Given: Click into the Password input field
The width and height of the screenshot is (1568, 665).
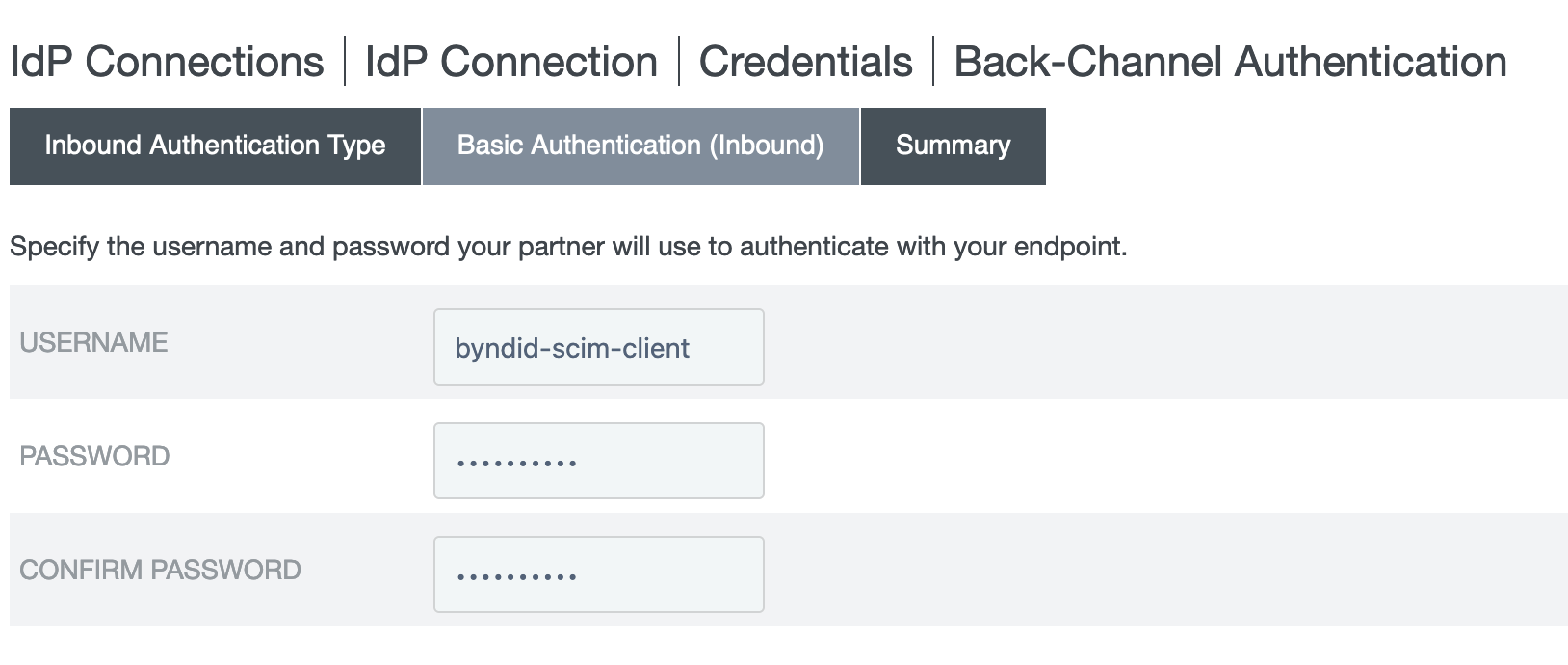Looking at the screenshot, I should point(598,461).
